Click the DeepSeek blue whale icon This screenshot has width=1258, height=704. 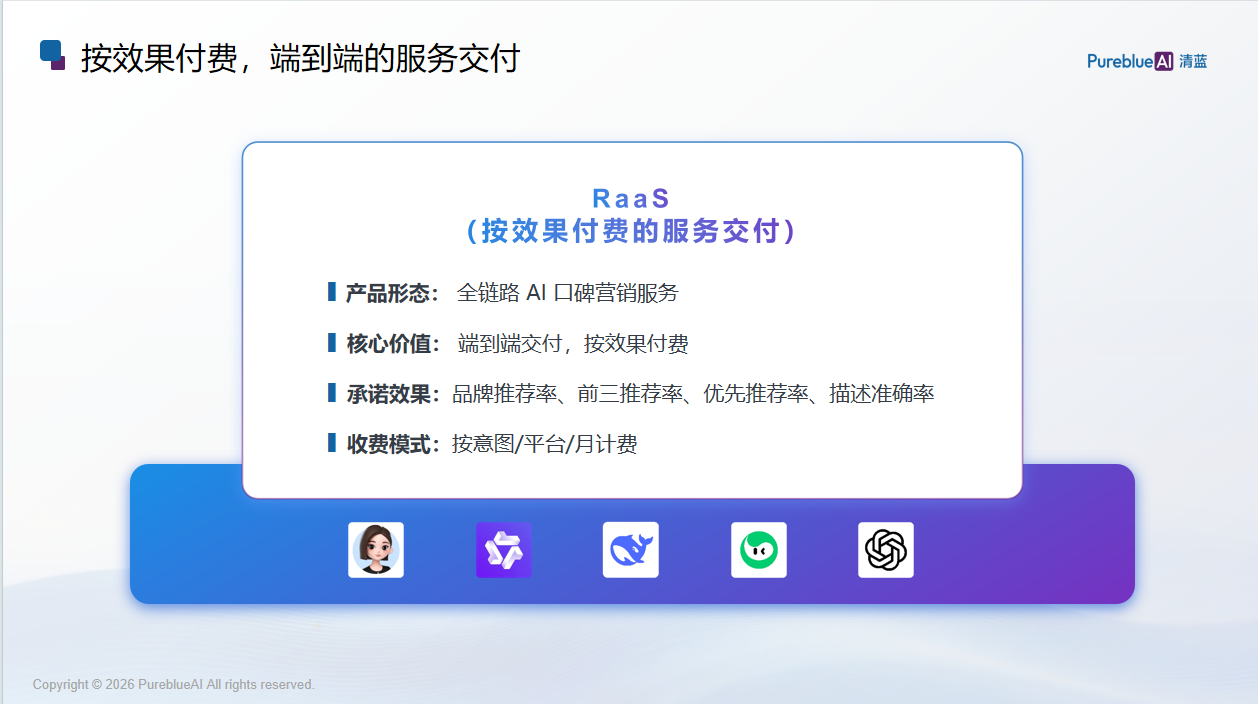(x=631, y=550)
